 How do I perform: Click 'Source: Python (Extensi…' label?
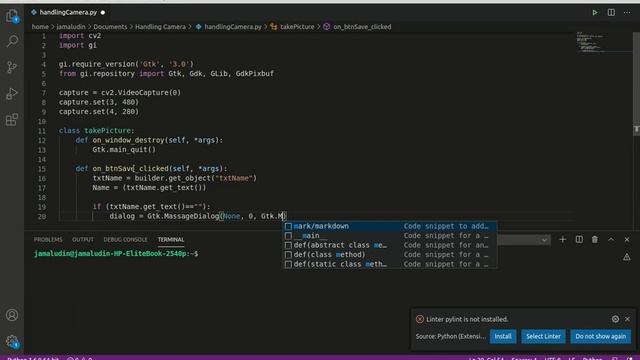click(x=451, y=336)
